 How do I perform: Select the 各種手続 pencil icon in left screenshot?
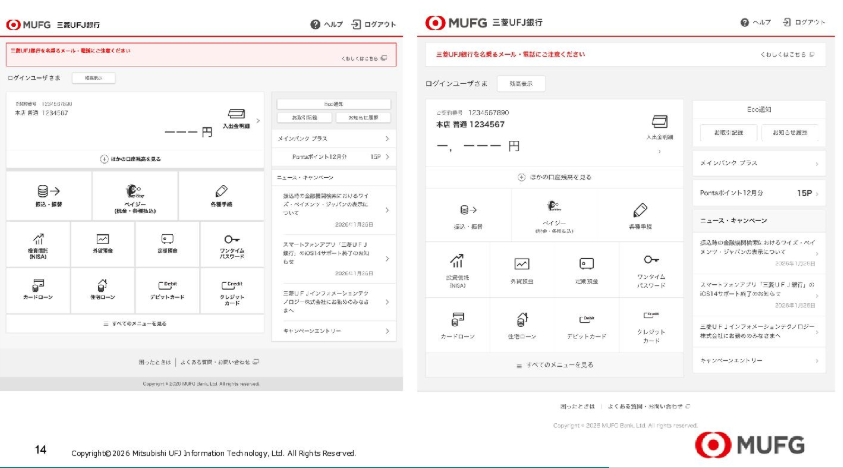[221, 191]
